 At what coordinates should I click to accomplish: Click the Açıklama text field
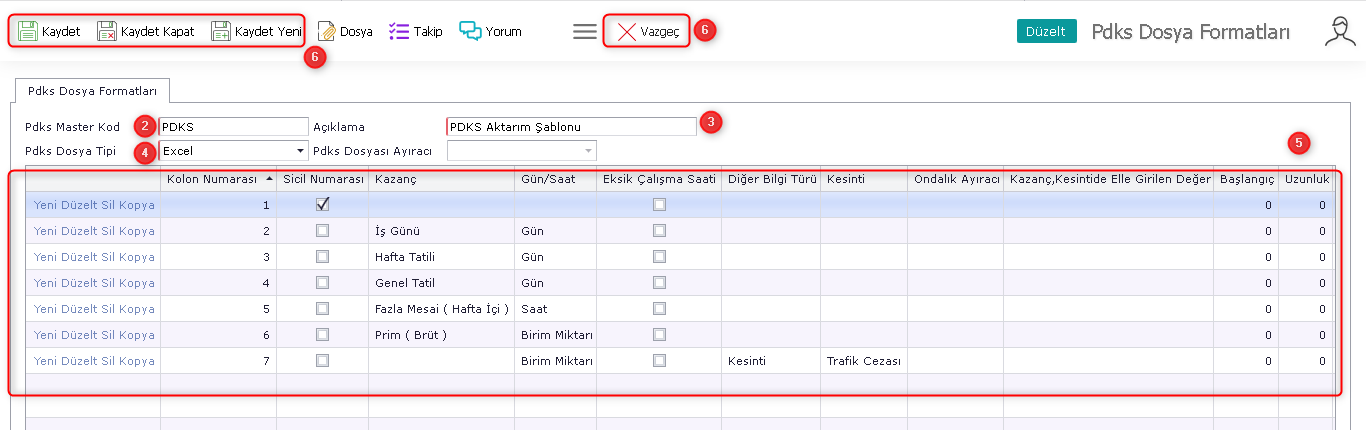click(571, 127)
